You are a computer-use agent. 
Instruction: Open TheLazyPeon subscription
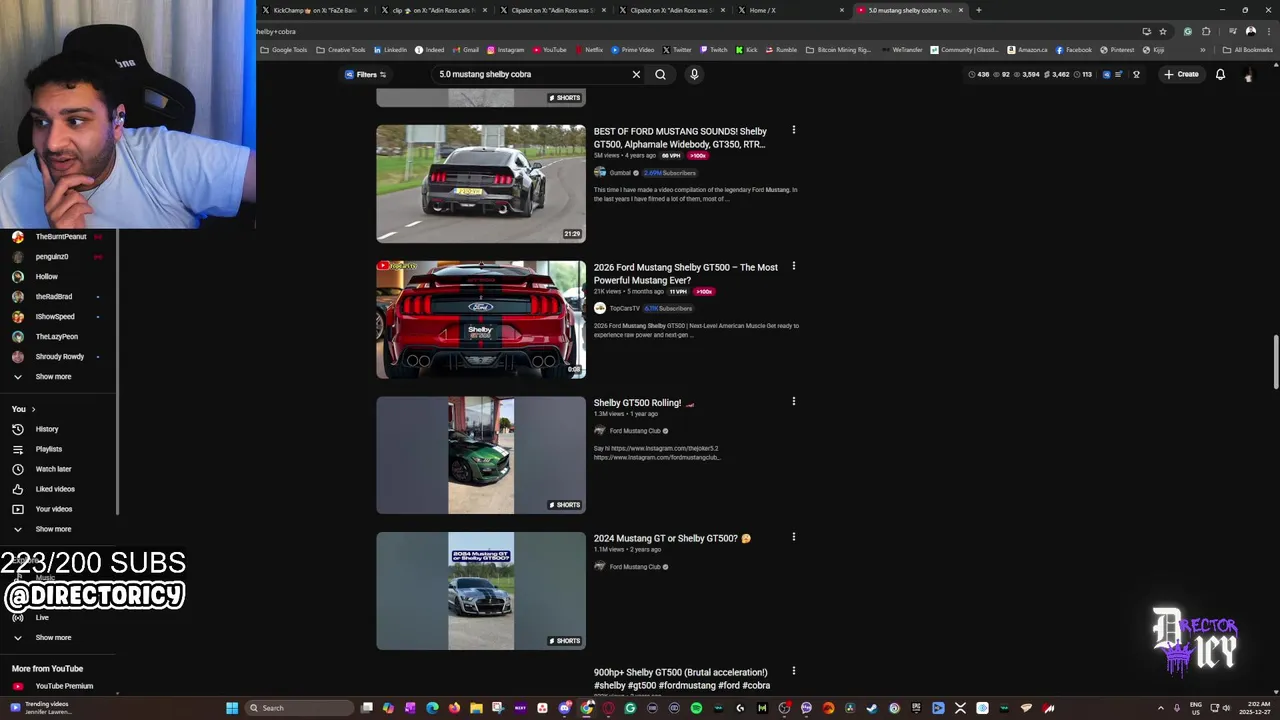(56, 337)
